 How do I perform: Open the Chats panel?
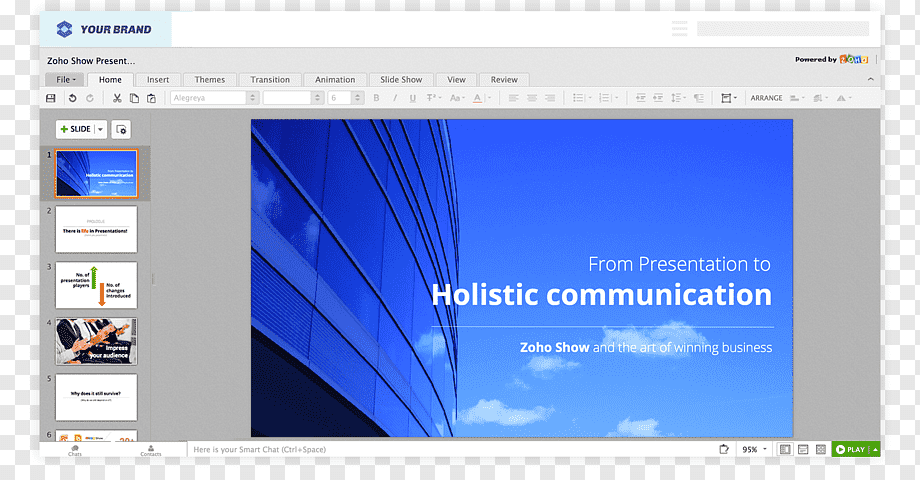click(x=75, y=450)
